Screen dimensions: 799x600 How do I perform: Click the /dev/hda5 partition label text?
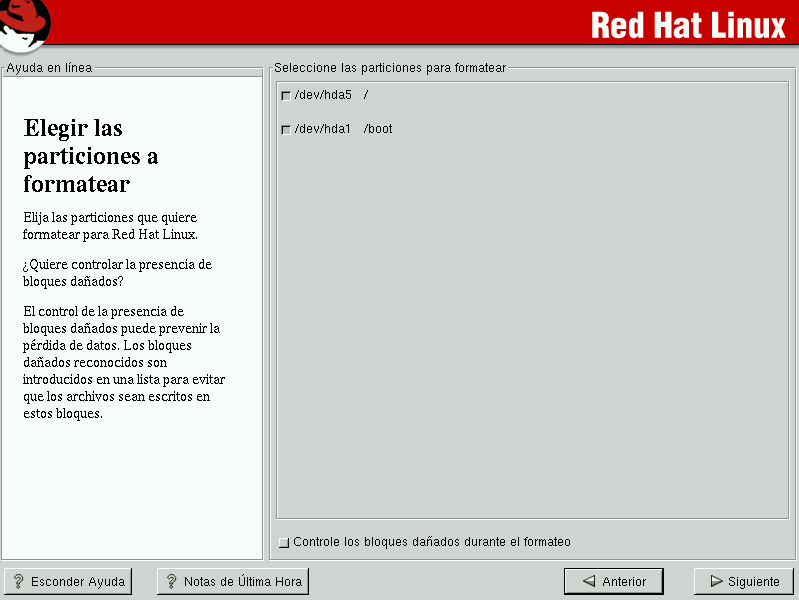323,95
